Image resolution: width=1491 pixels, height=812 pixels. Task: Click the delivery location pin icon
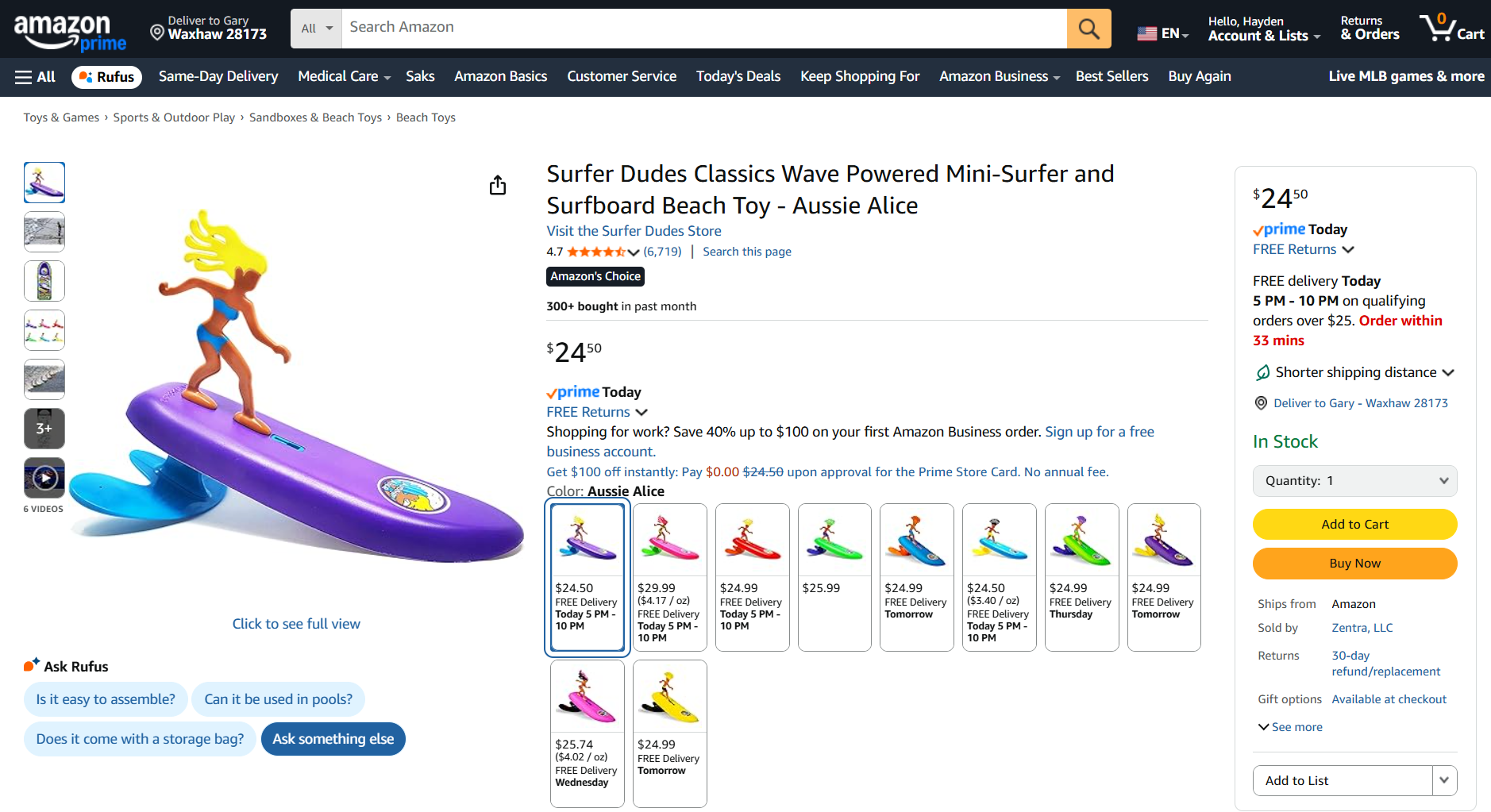[x=157, y=33]
